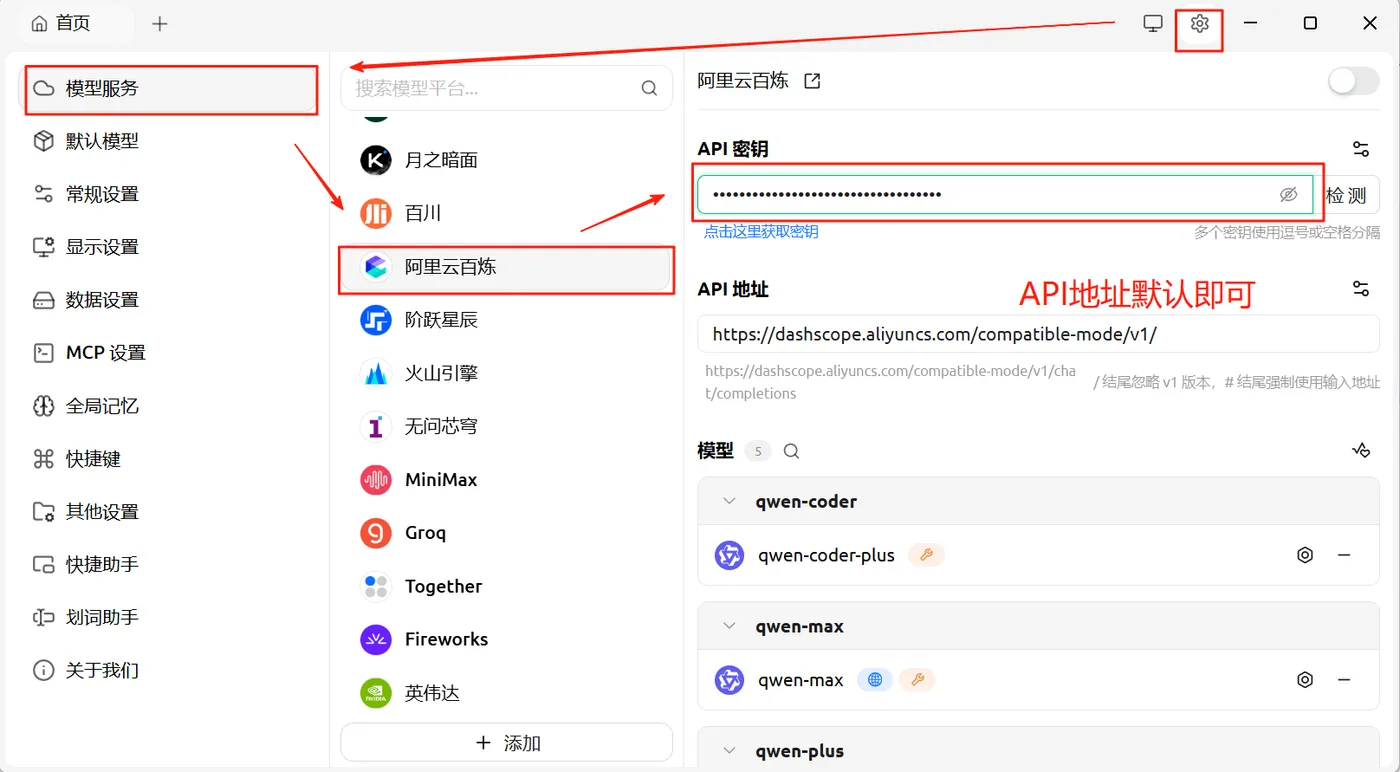This screenshot has height=772, width=1400.
Task: Show the hidden API key
Action: [x=1289, y=194]
